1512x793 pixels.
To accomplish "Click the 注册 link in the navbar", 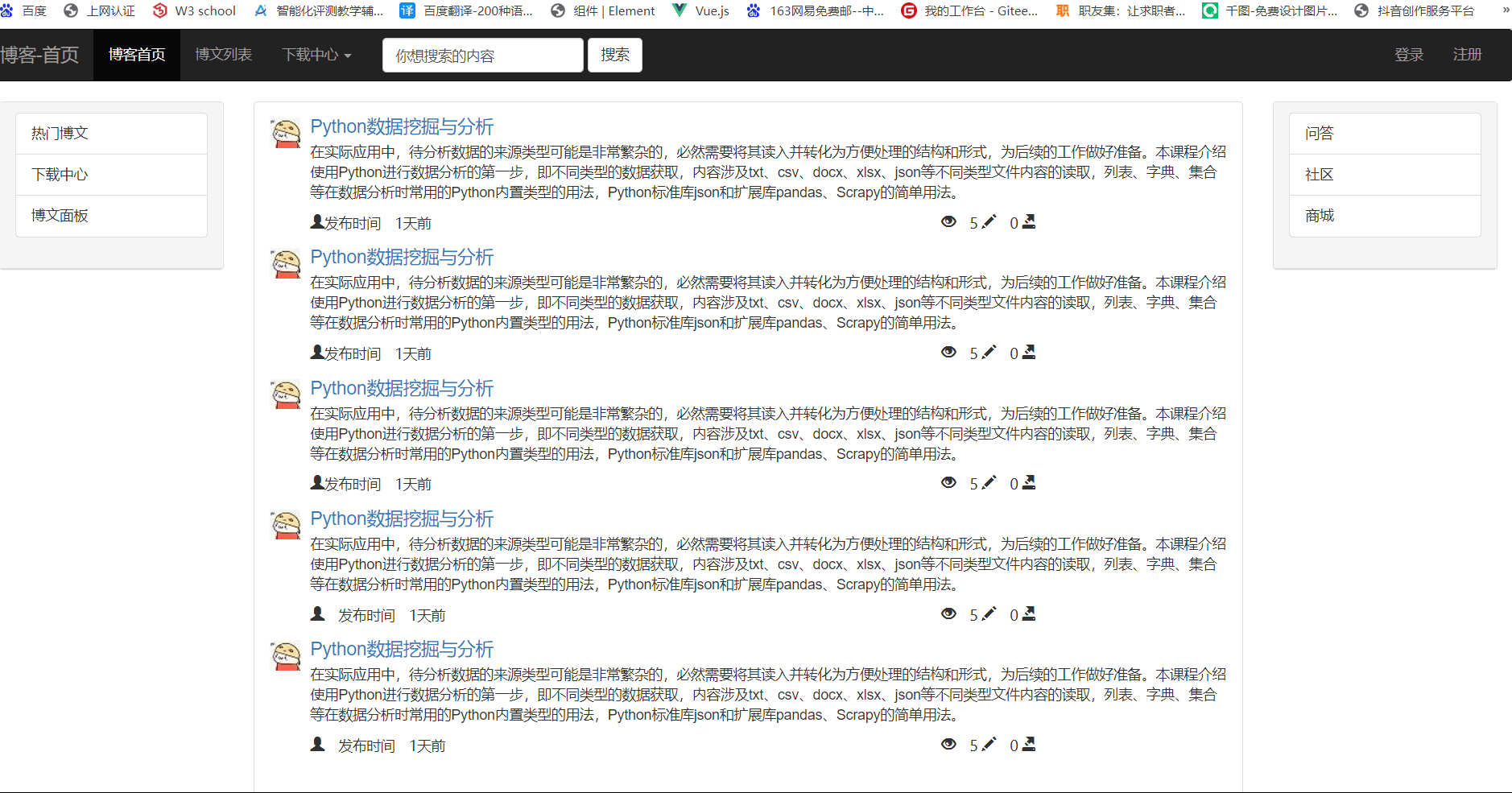I will pos(1467,55).
